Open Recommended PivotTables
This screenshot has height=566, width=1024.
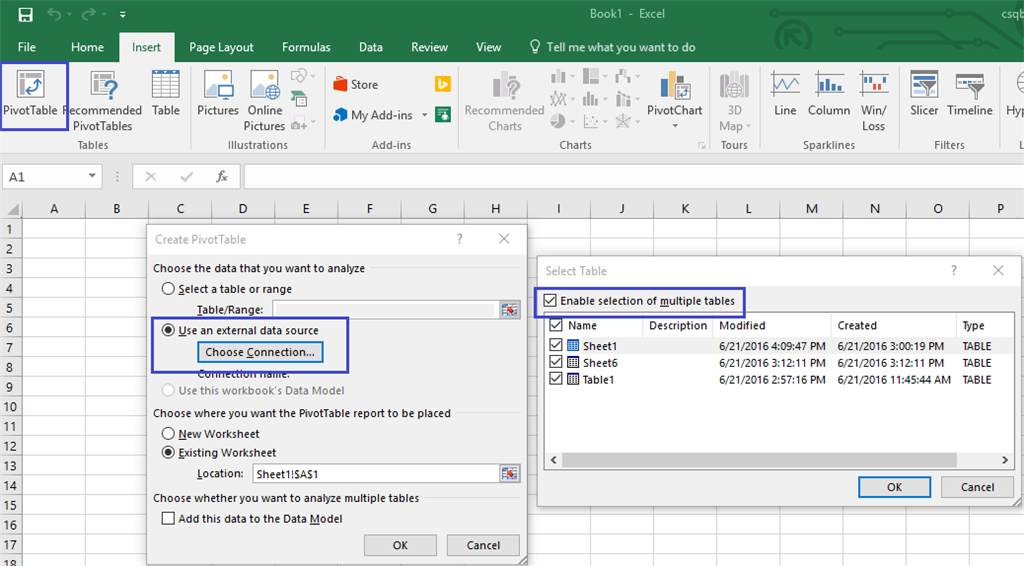click(102, 100)
